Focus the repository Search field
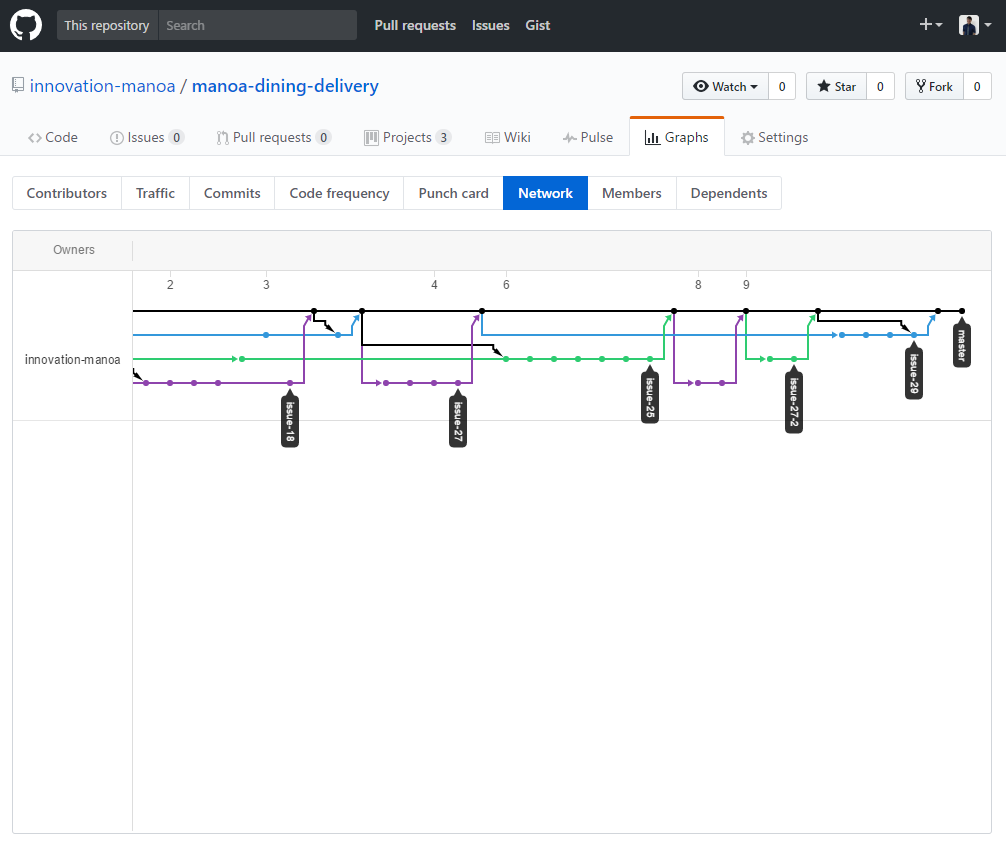Viewport: 1006px width, 841px height. (257, 25)
